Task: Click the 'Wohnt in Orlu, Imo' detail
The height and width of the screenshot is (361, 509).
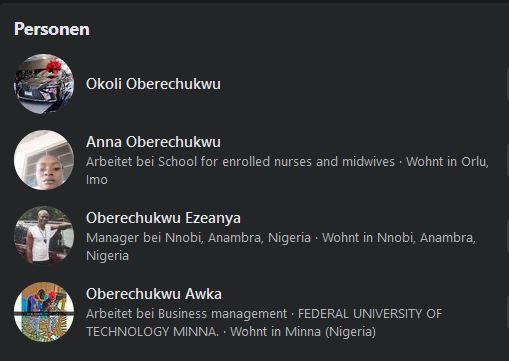Action: (x=287, y=171)
